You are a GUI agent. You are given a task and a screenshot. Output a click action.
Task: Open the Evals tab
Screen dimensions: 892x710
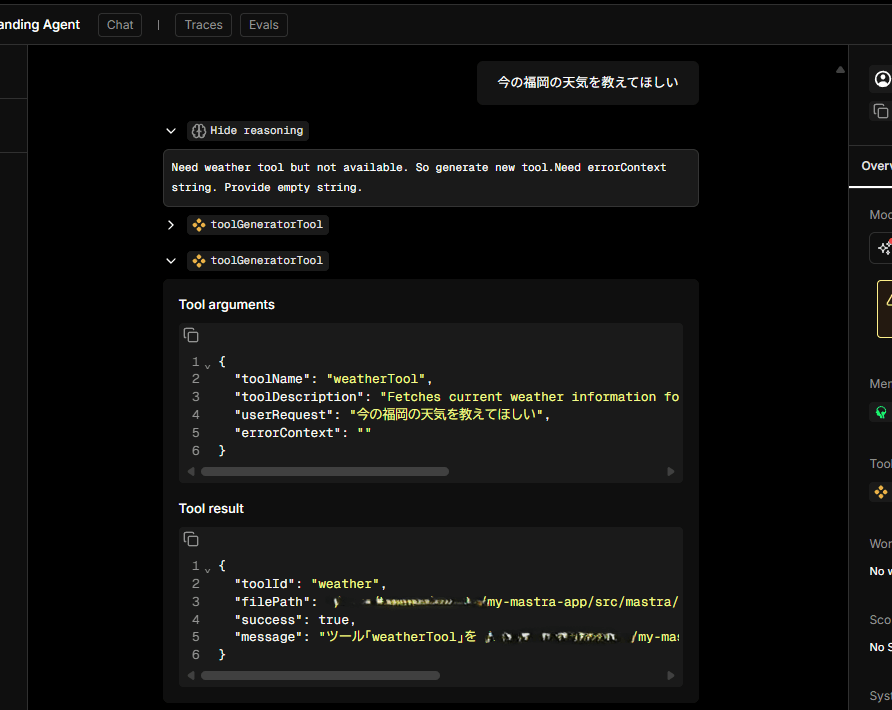(x=264, y=25)
